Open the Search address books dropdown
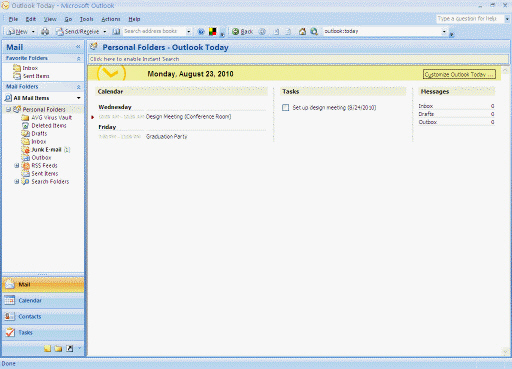 [189, 32]
